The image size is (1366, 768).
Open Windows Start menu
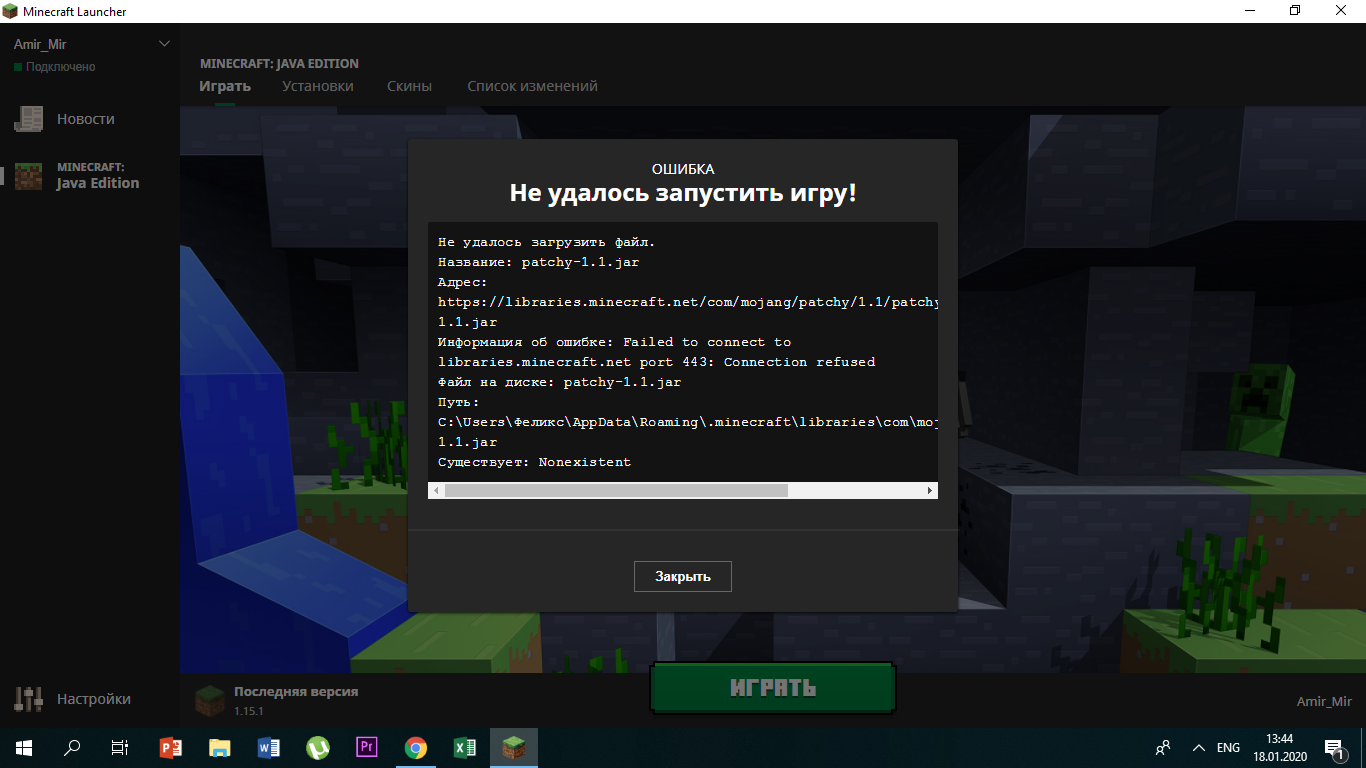(23, 748)
